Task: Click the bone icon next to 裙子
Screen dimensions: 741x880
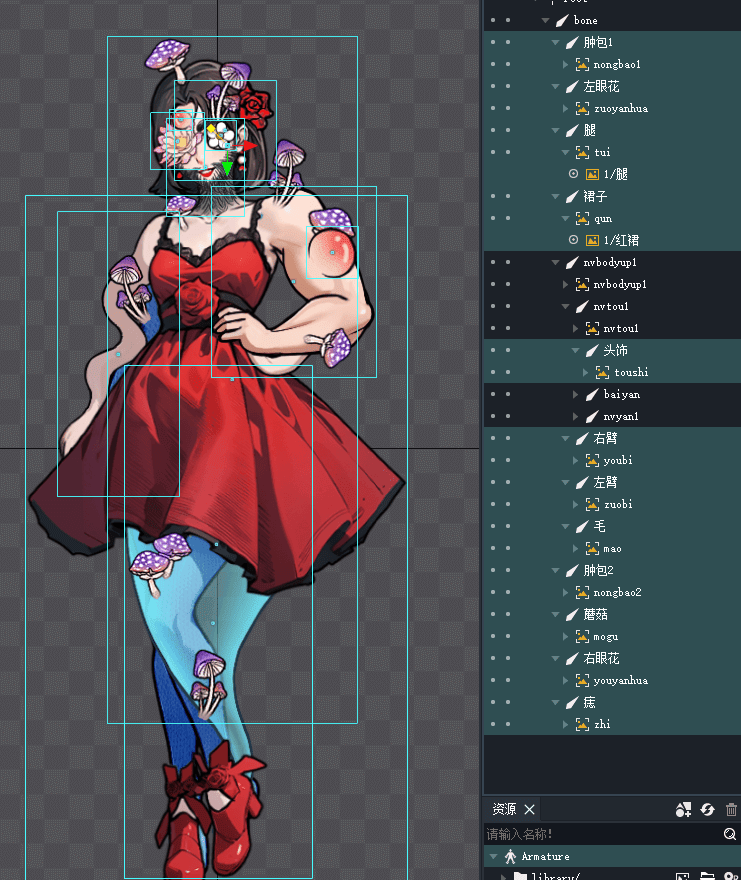Action: (570, 197)
